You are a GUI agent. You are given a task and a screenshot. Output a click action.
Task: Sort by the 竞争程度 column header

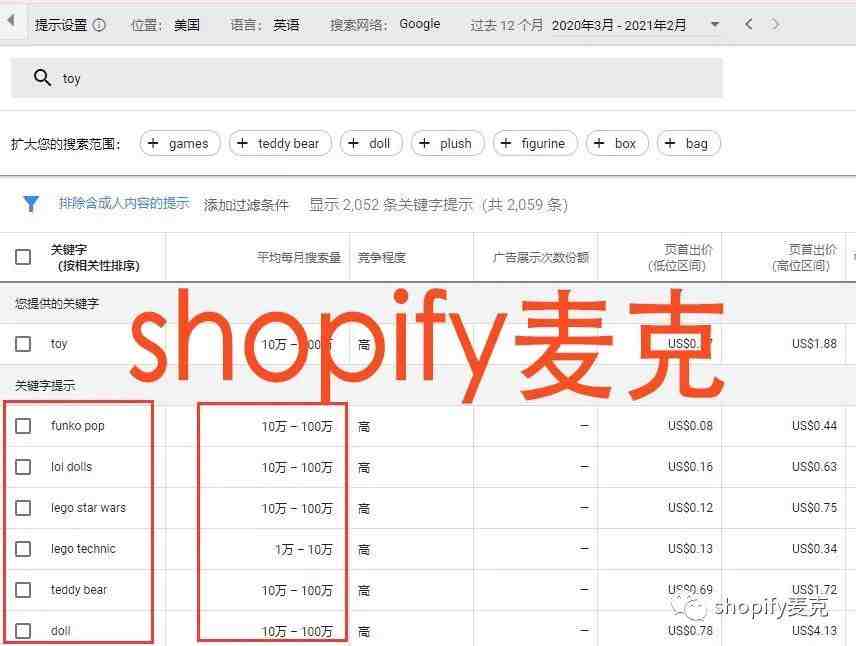coord(382,257)
